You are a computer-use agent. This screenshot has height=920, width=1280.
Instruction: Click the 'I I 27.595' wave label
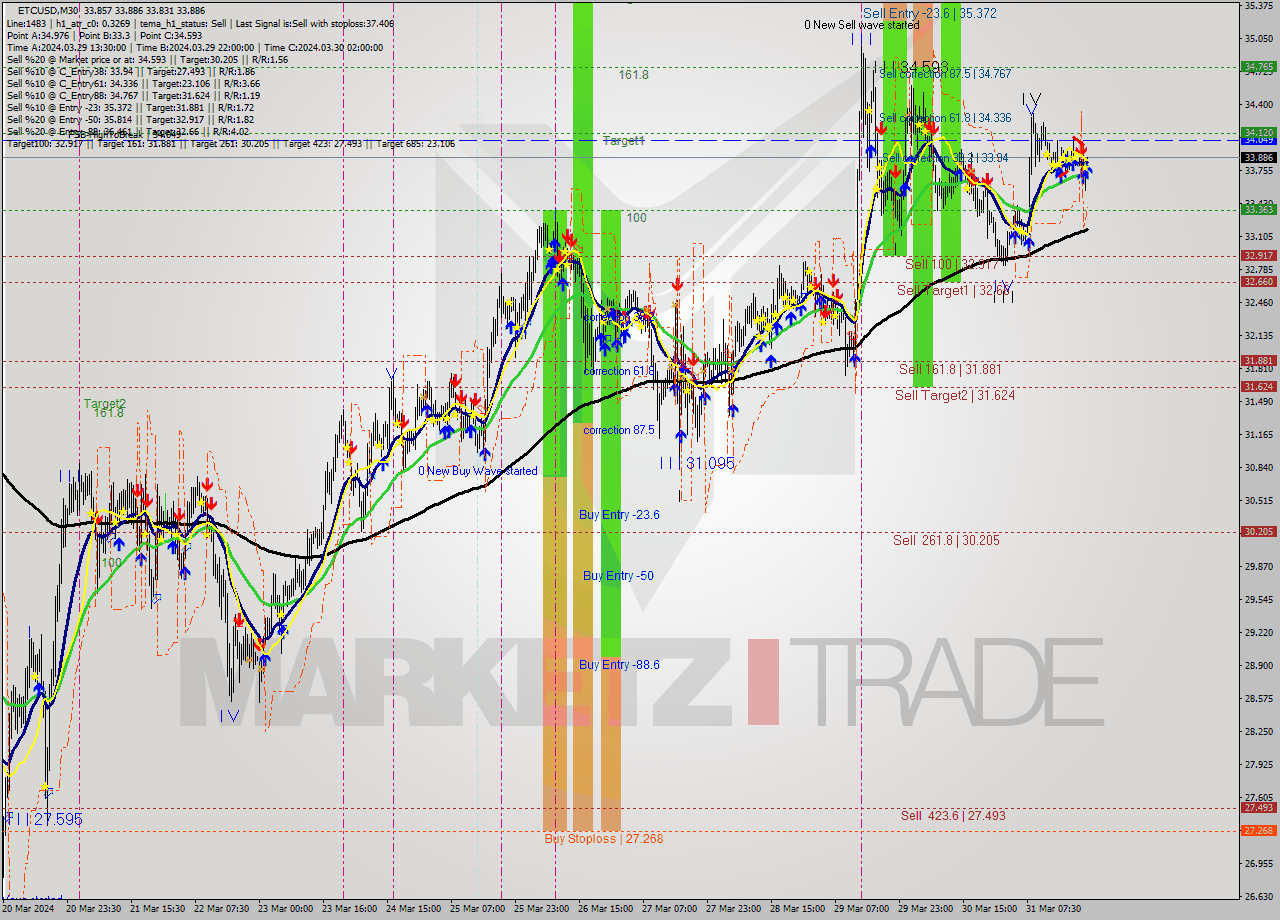[x=44, y=819]
